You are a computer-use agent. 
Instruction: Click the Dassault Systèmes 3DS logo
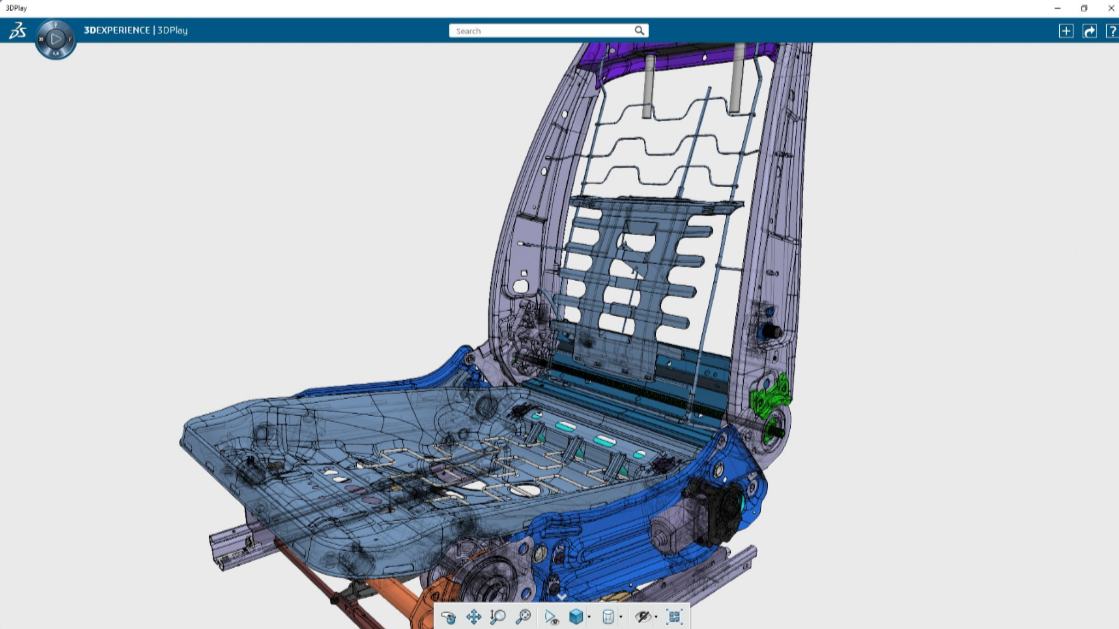[17, 31]
